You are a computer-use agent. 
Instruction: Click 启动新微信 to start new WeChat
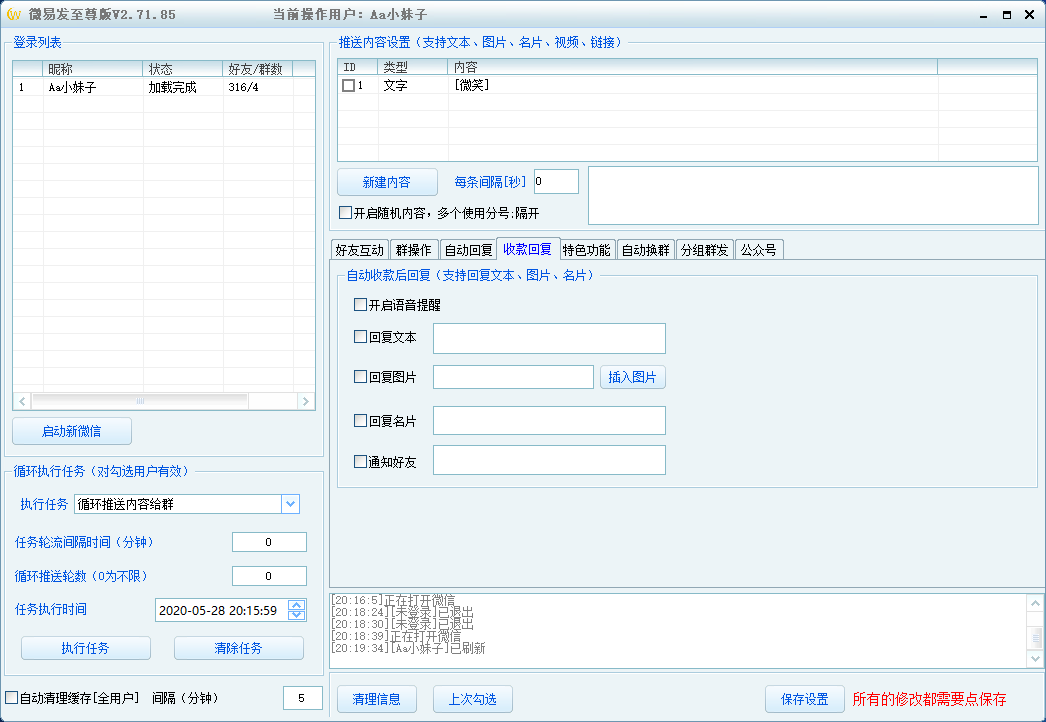(71, 430)
